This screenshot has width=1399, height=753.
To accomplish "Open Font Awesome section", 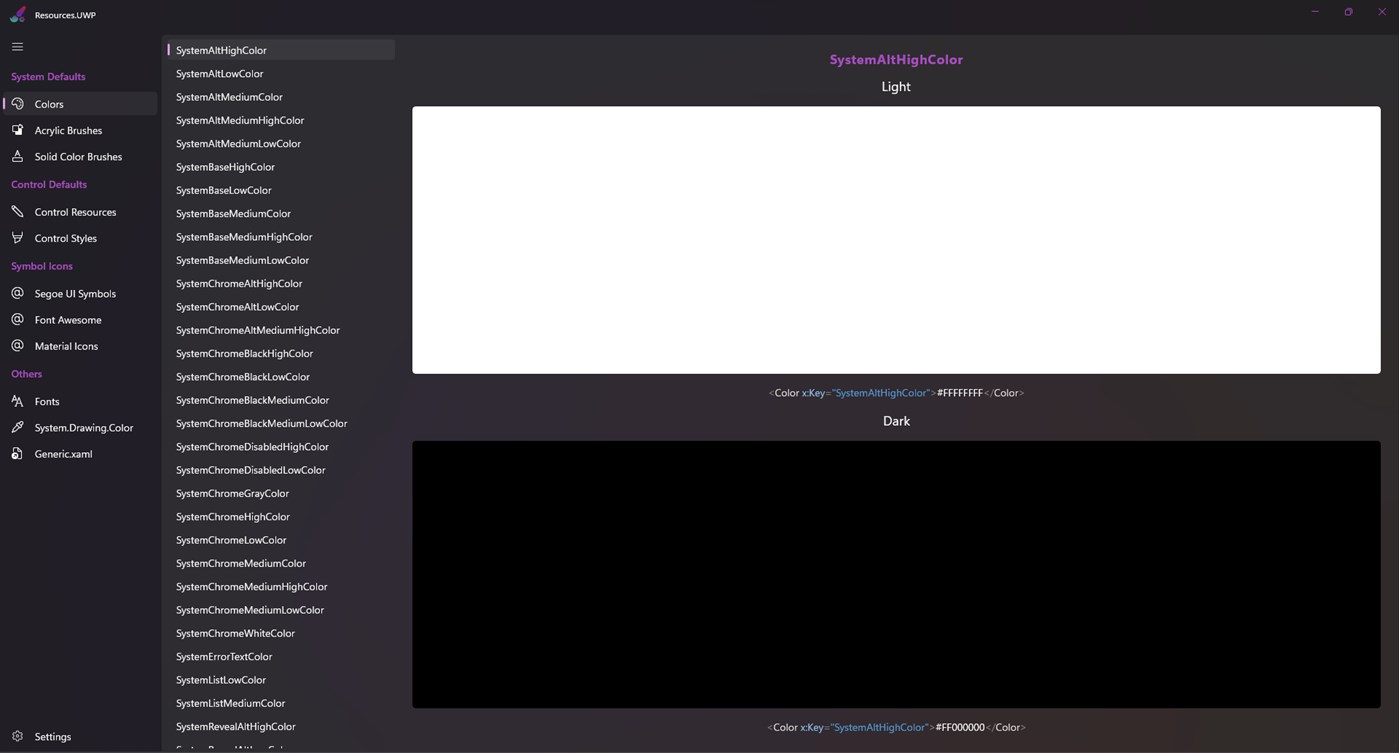I will tap(79, 320).
